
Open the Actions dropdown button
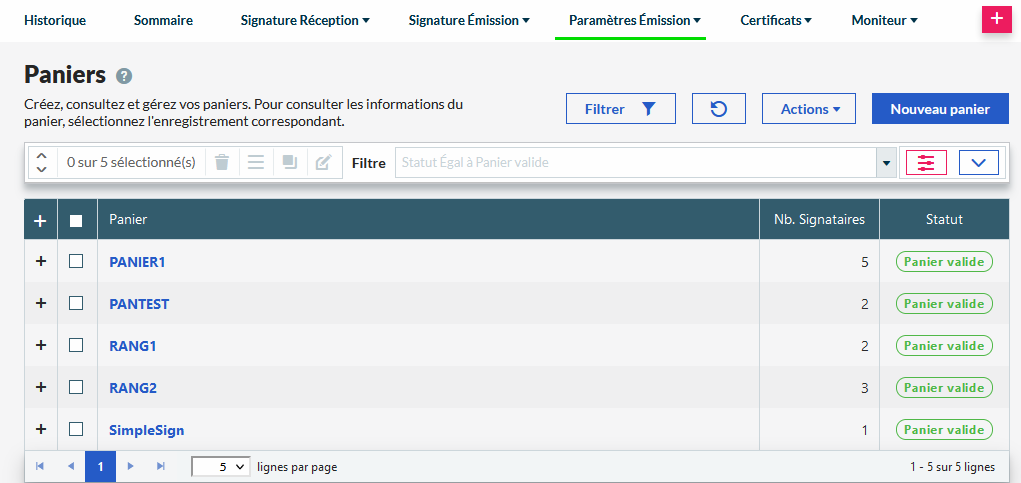[x=809, y=109]
